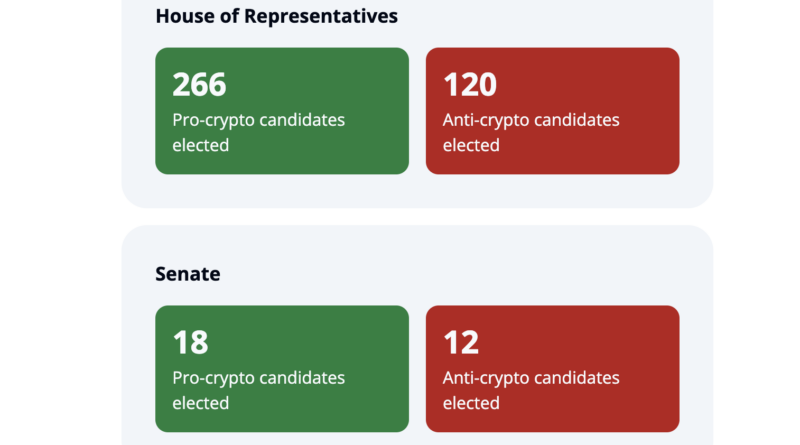Click "Anti-crypto candidates" text under 120

531,120
